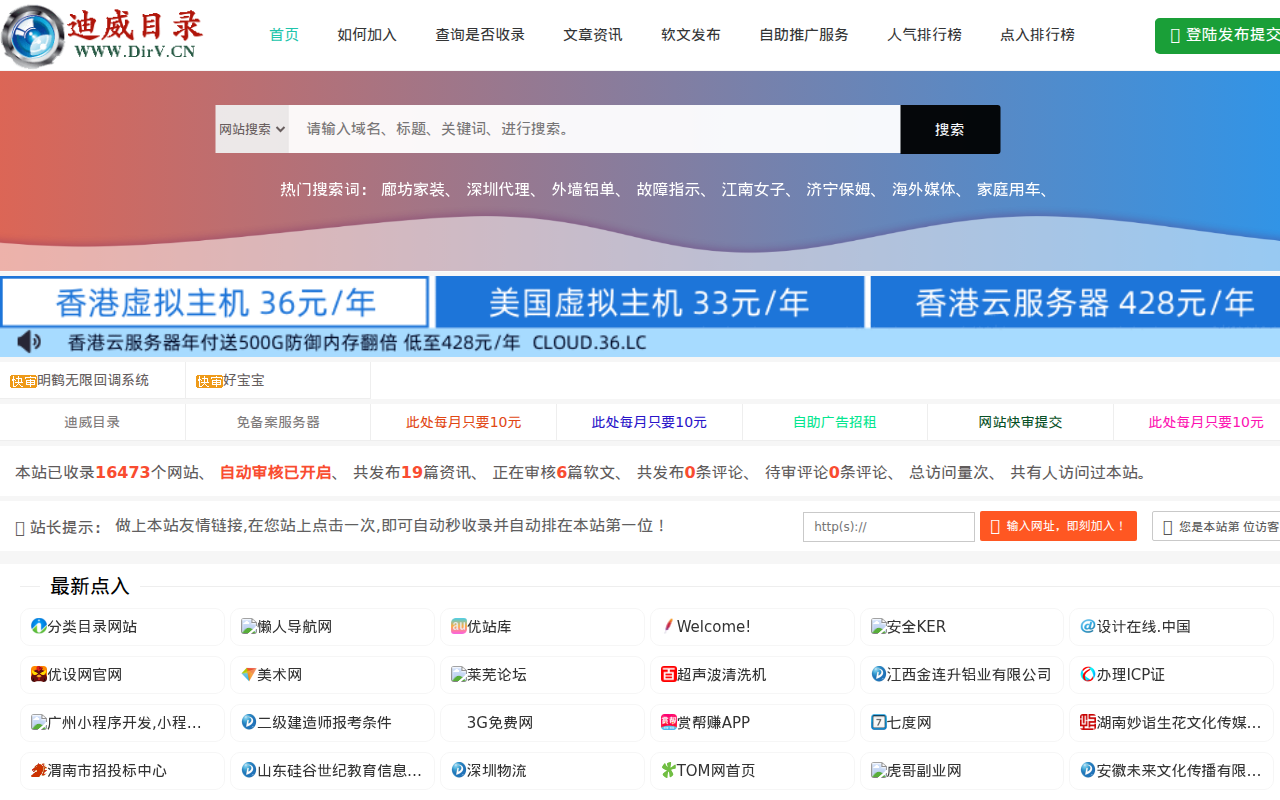Click the 登陆发布提交 green button
Image resolution: width=1280 pixels, height=800 pixels.
[x=1220, y=35]
